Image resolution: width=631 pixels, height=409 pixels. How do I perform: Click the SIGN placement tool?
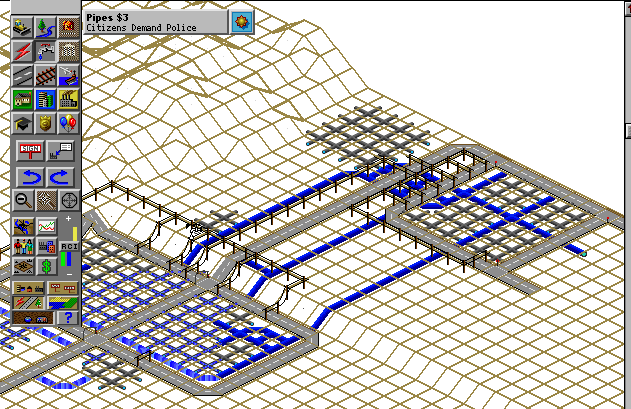pos(30,151)
